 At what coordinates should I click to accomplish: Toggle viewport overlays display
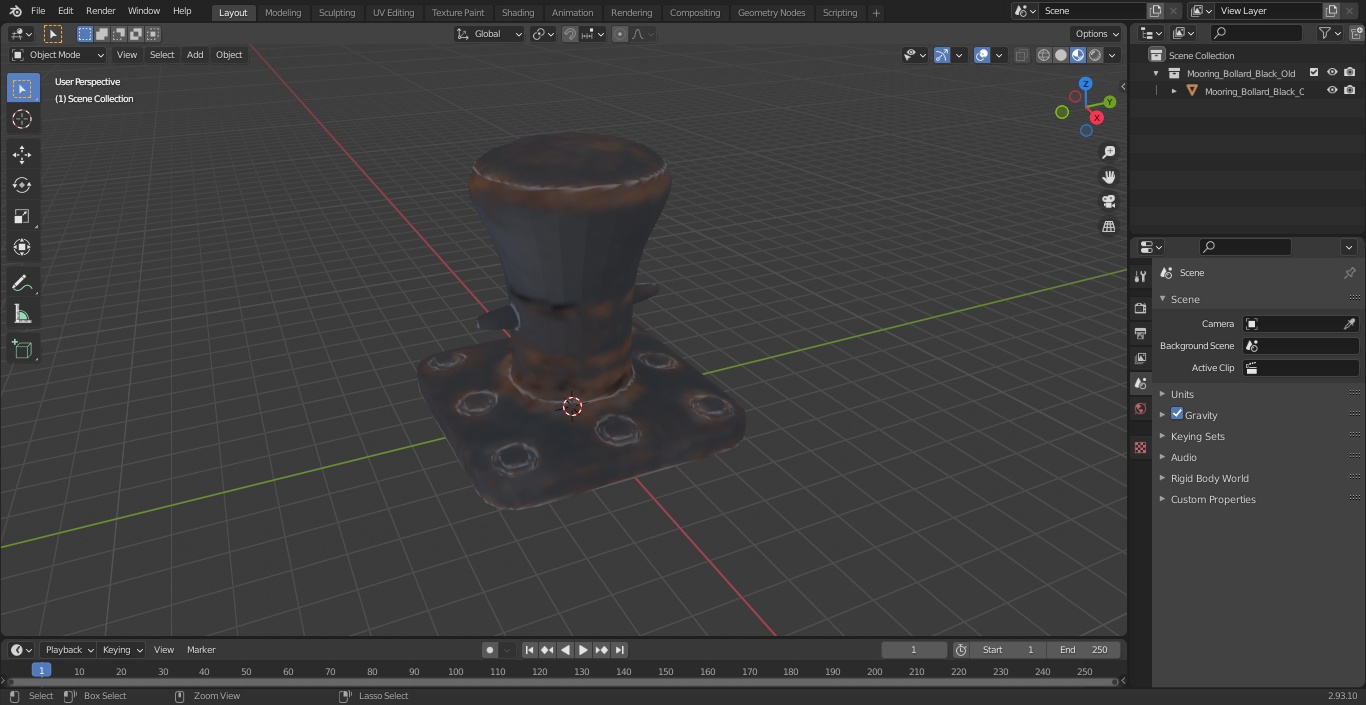point(982,55)
